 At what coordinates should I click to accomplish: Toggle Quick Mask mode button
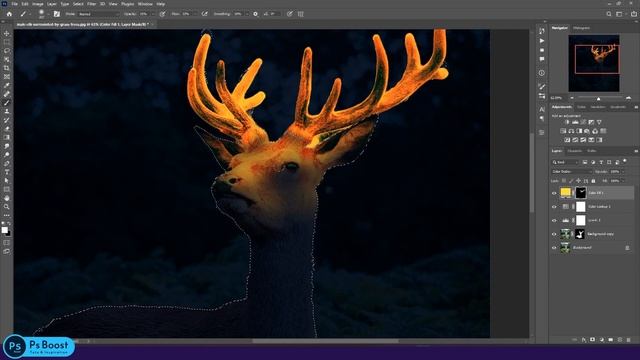click(7, 243)
